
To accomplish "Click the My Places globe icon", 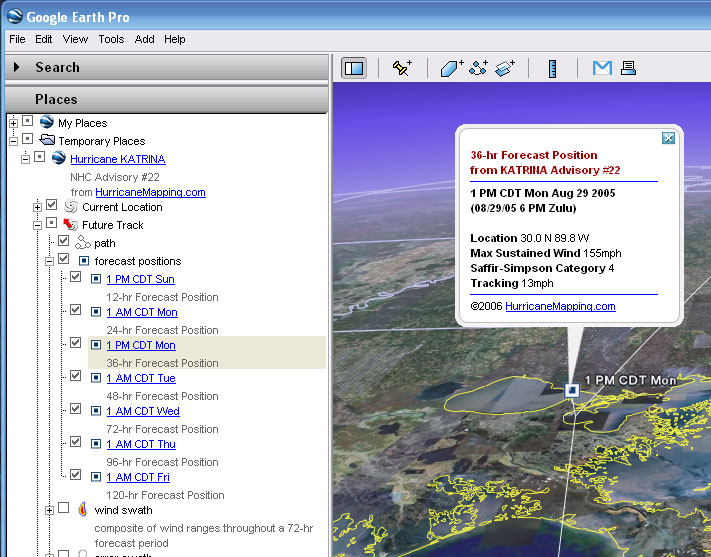I will tap(46, 122).
